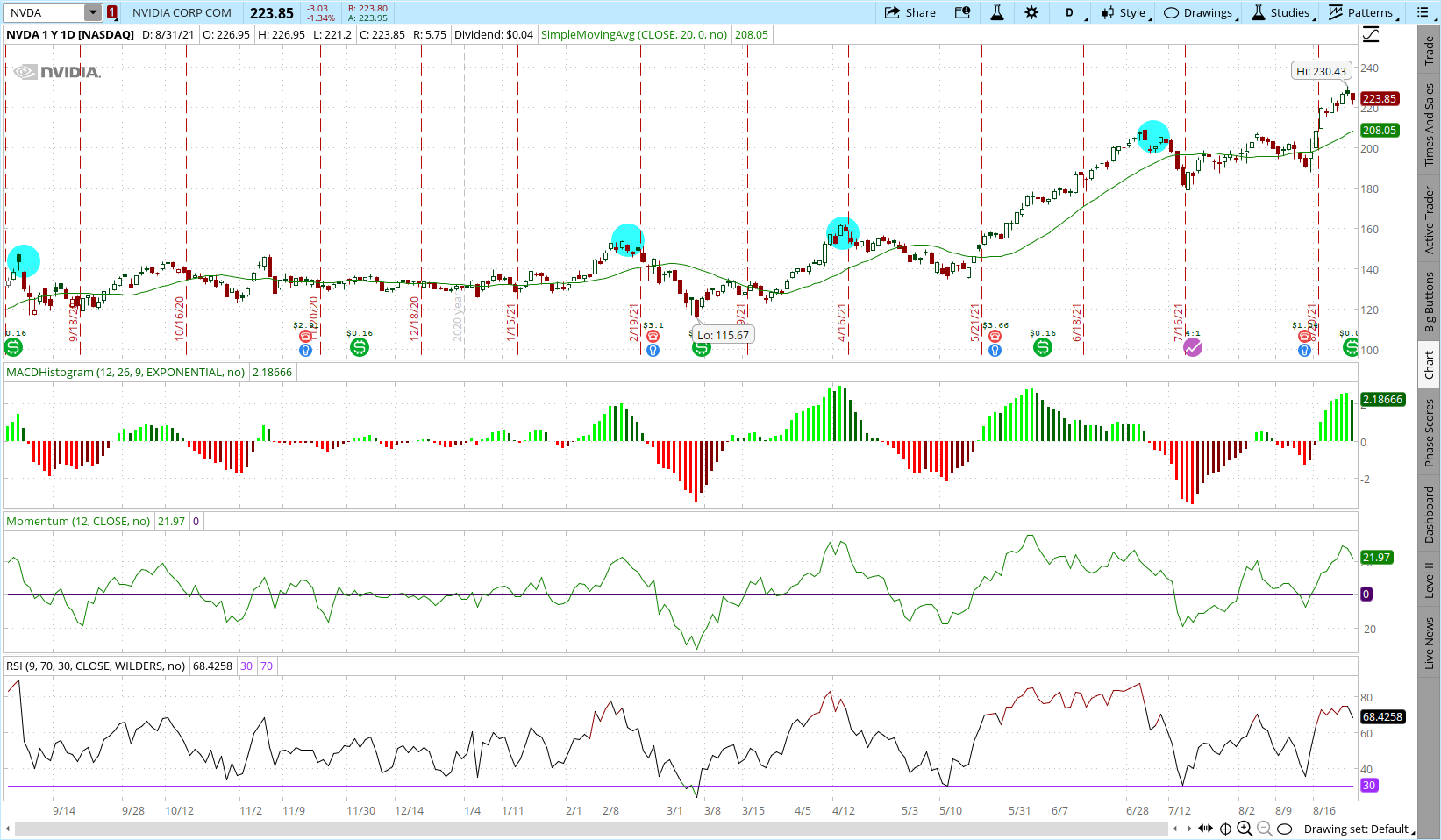Open the Style dropdown menu
The image size is (1441, 840).
(1124, 12)
